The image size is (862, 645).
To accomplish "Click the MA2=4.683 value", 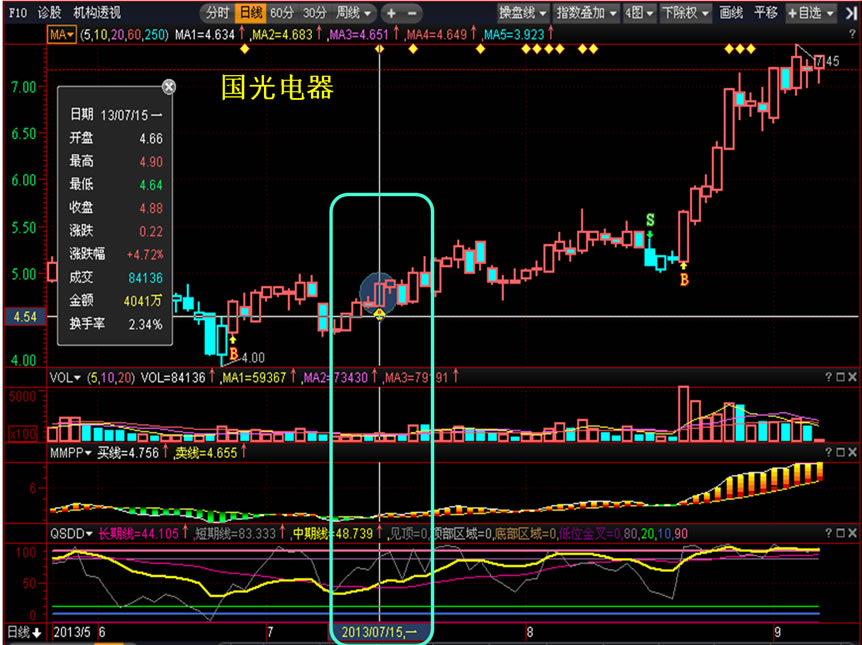I will 281,35.
